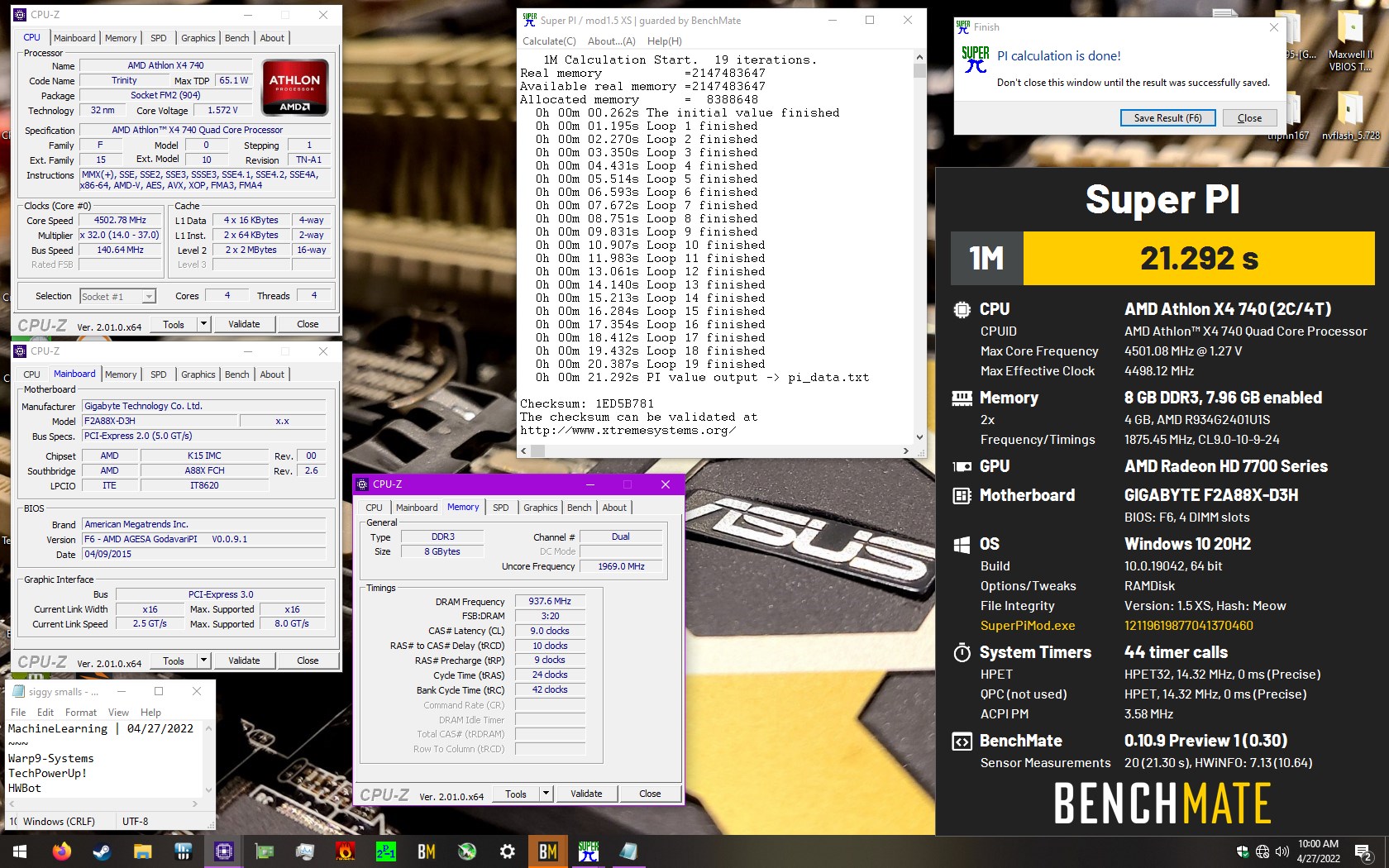Open the notification center icon

click(x=1363, y=851)
